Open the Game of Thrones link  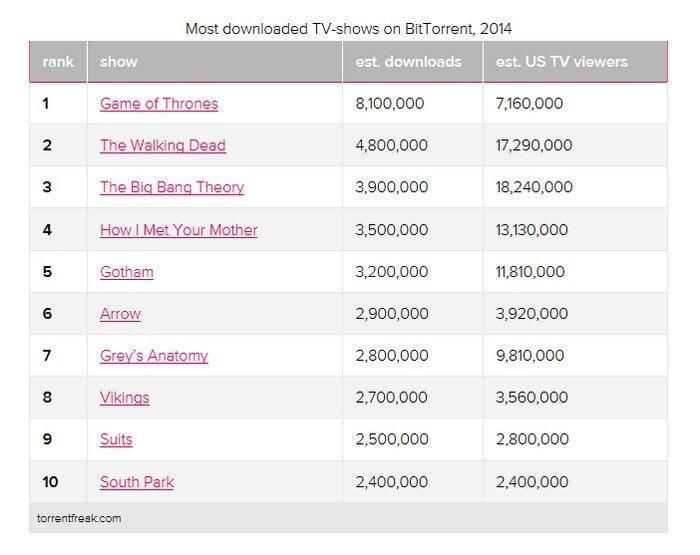click(x=159, y=103)
